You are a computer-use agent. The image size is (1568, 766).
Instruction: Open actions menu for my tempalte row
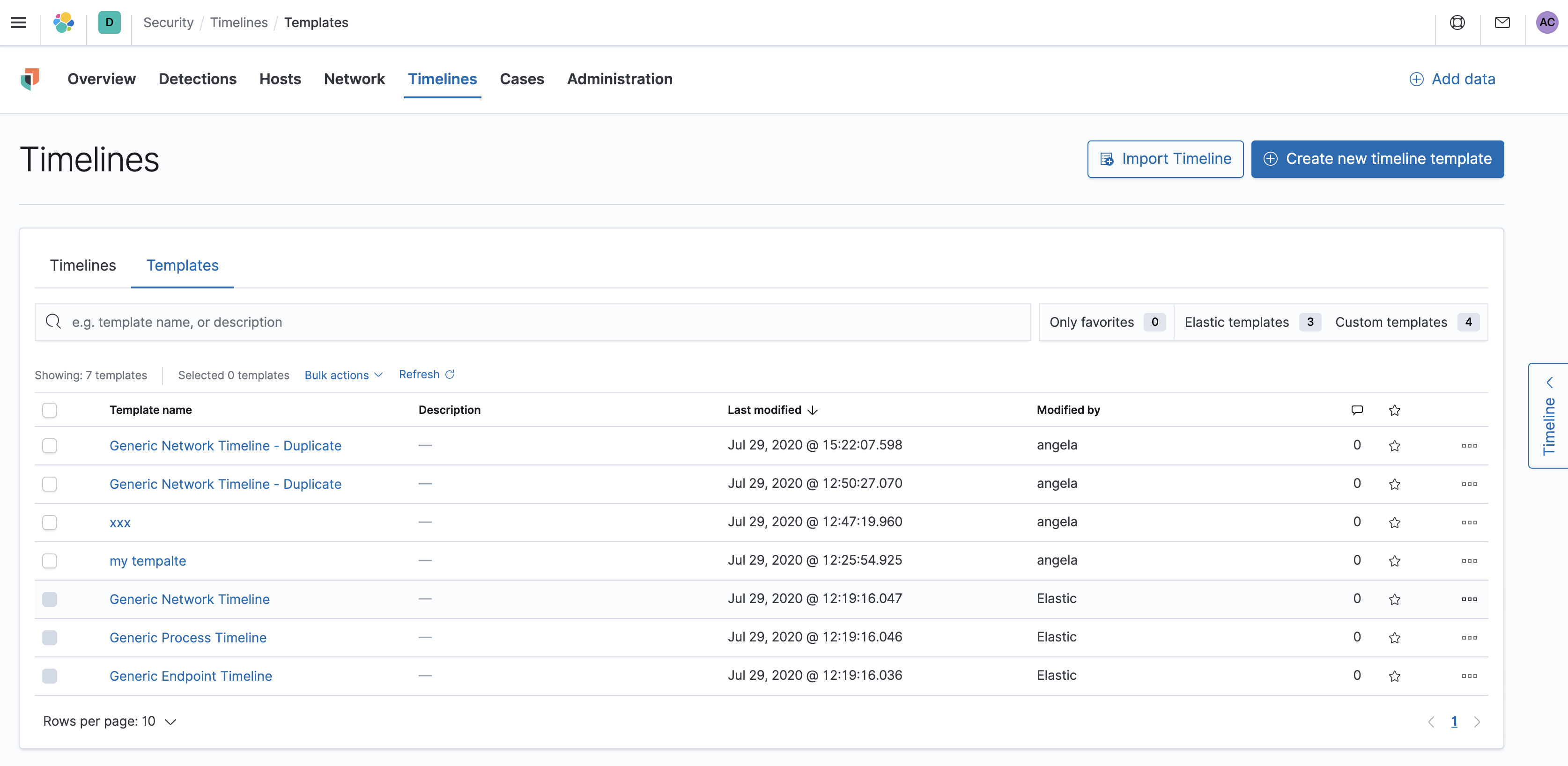pos(1469,560)
